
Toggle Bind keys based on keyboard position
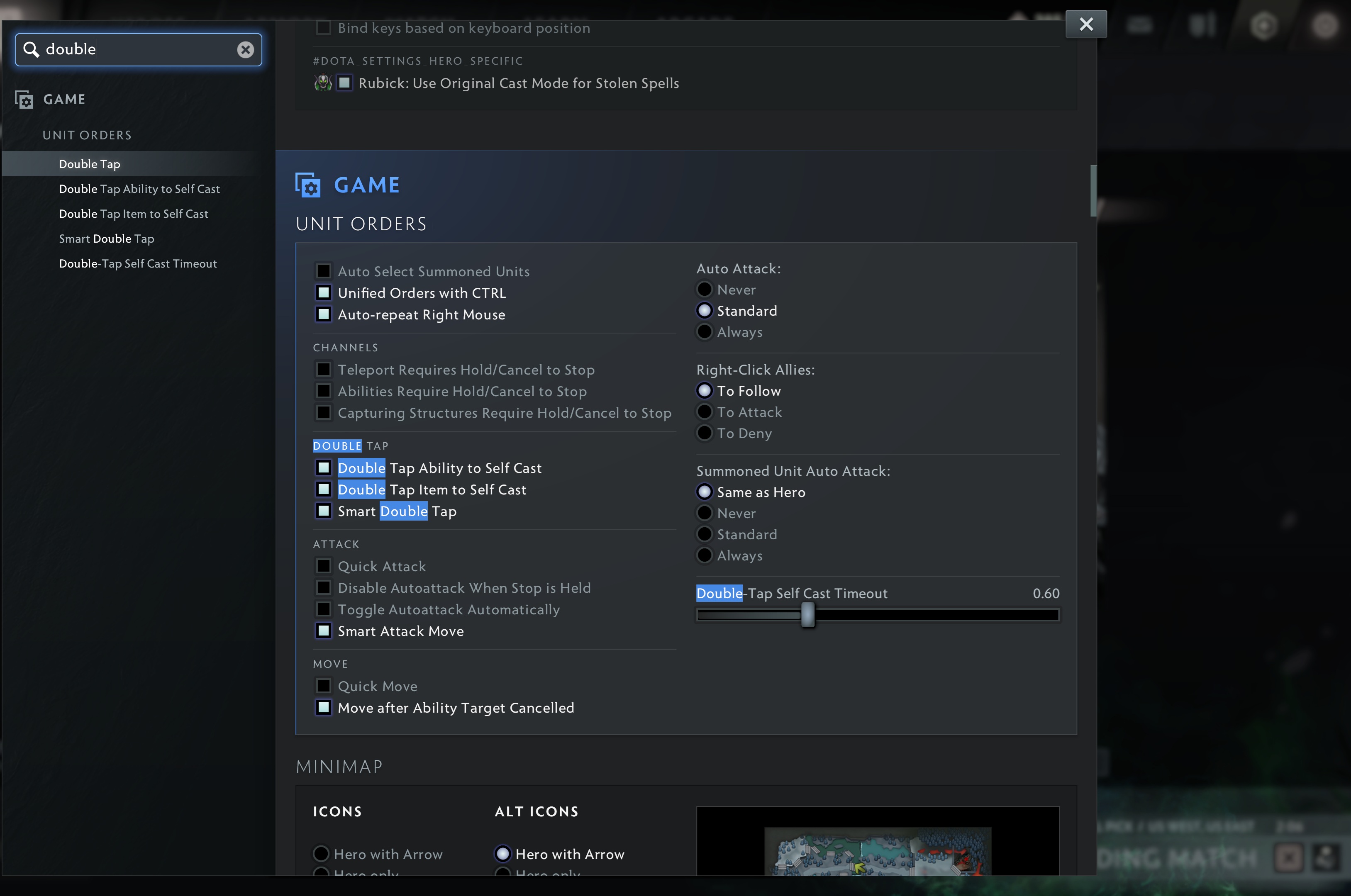click(x=324, y=27)
